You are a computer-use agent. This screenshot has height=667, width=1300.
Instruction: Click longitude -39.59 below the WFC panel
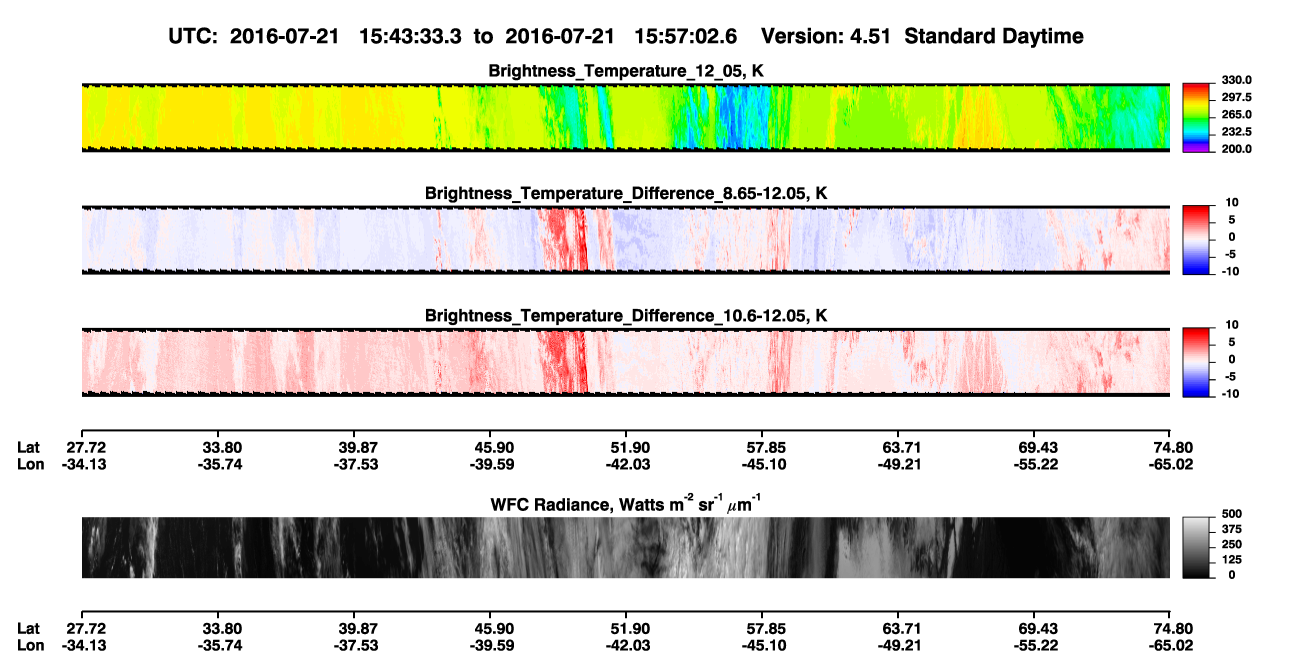pos(490,646)
